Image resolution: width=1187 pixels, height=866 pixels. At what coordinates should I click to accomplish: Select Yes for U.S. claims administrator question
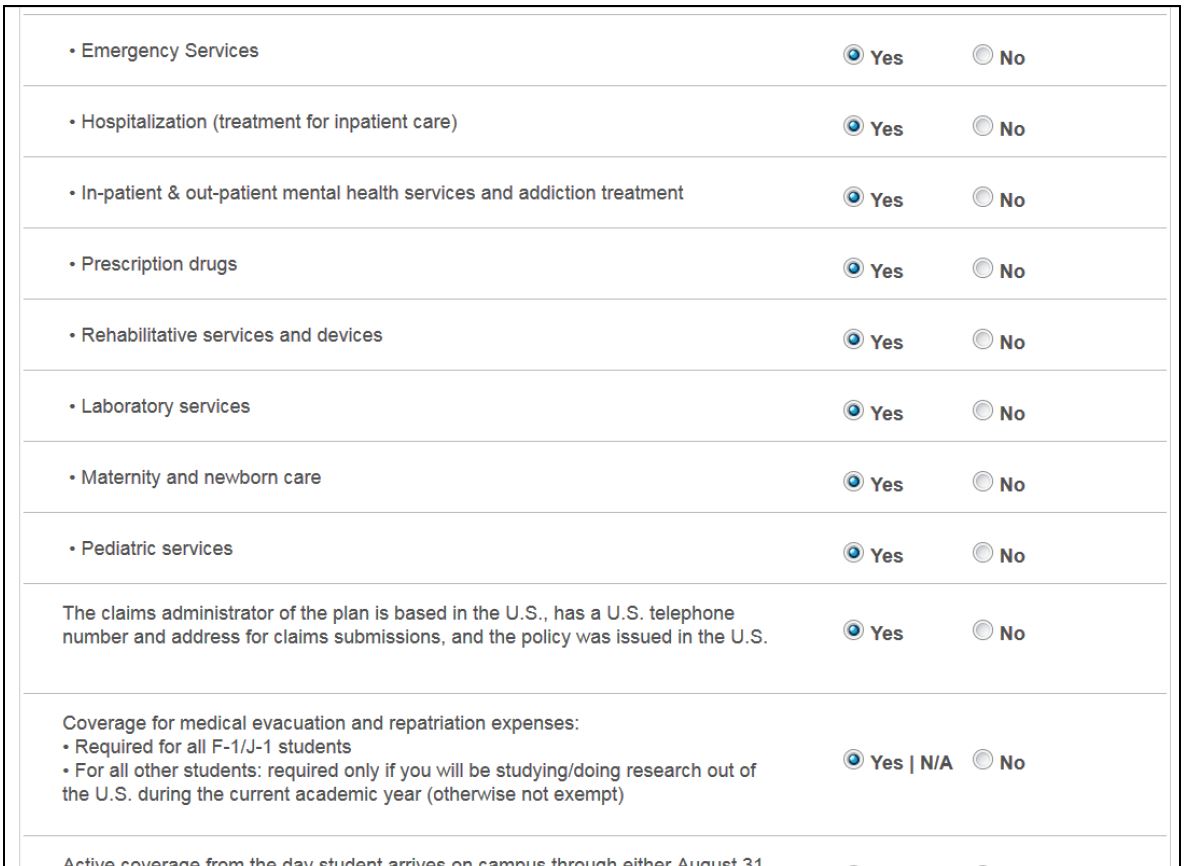853,630
